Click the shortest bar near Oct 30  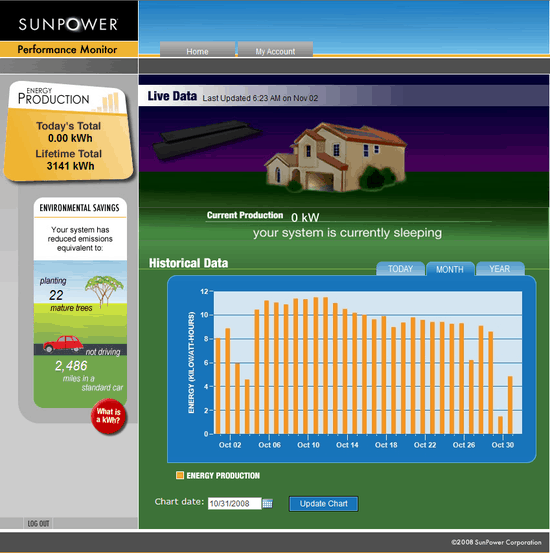coord(500,425)
